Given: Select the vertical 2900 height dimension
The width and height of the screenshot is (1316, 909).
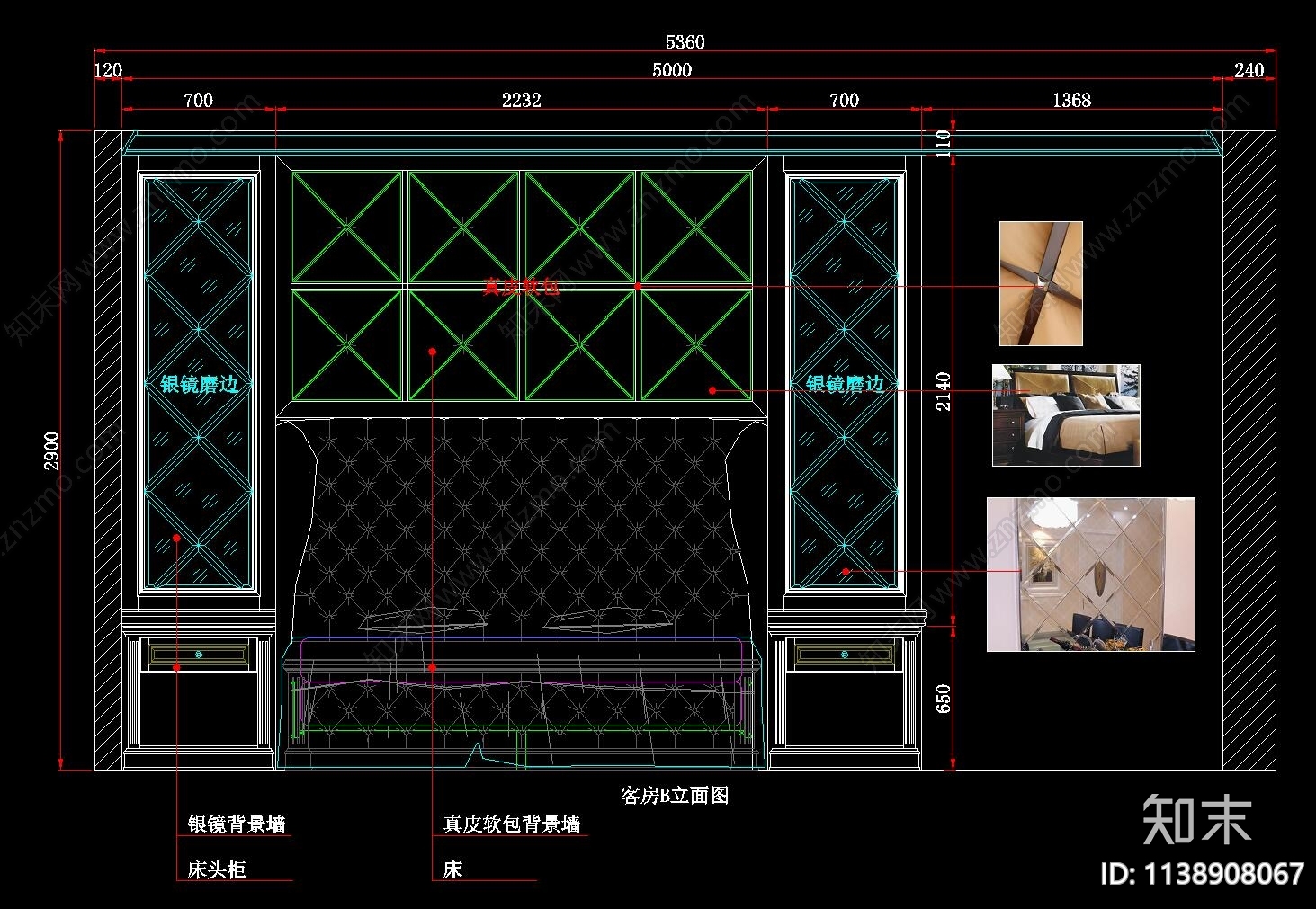Looking at the screenshot, I should 51,450.
